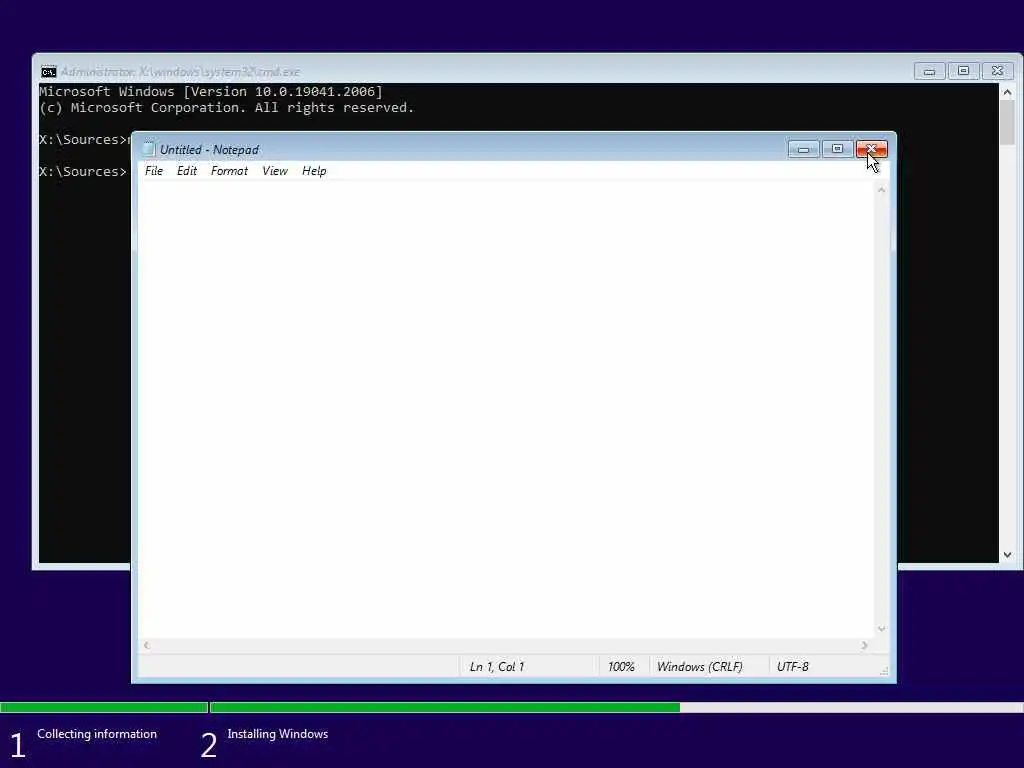Close the Administrator cmd.exe window

997,71
